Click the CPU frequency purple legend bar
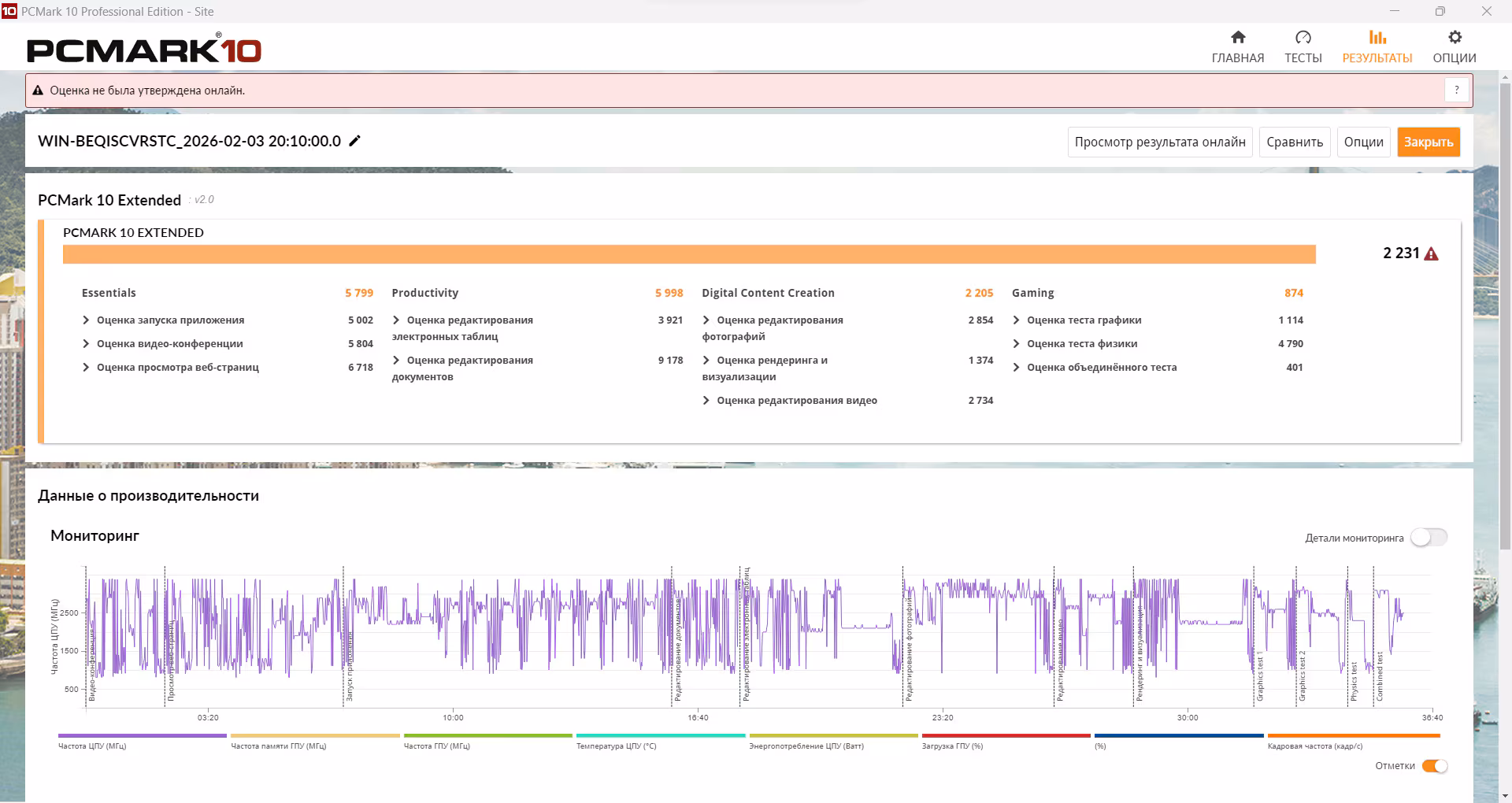Image resolution: width=1512 pixels, height=803 pixels. pyautogui.click(x=142, y=736)
